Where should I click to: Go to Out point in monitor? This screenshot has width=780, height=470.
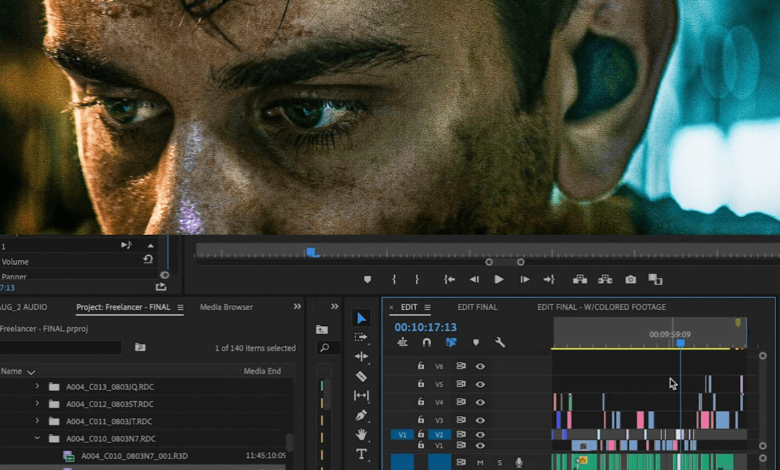(x=549, y=280)
